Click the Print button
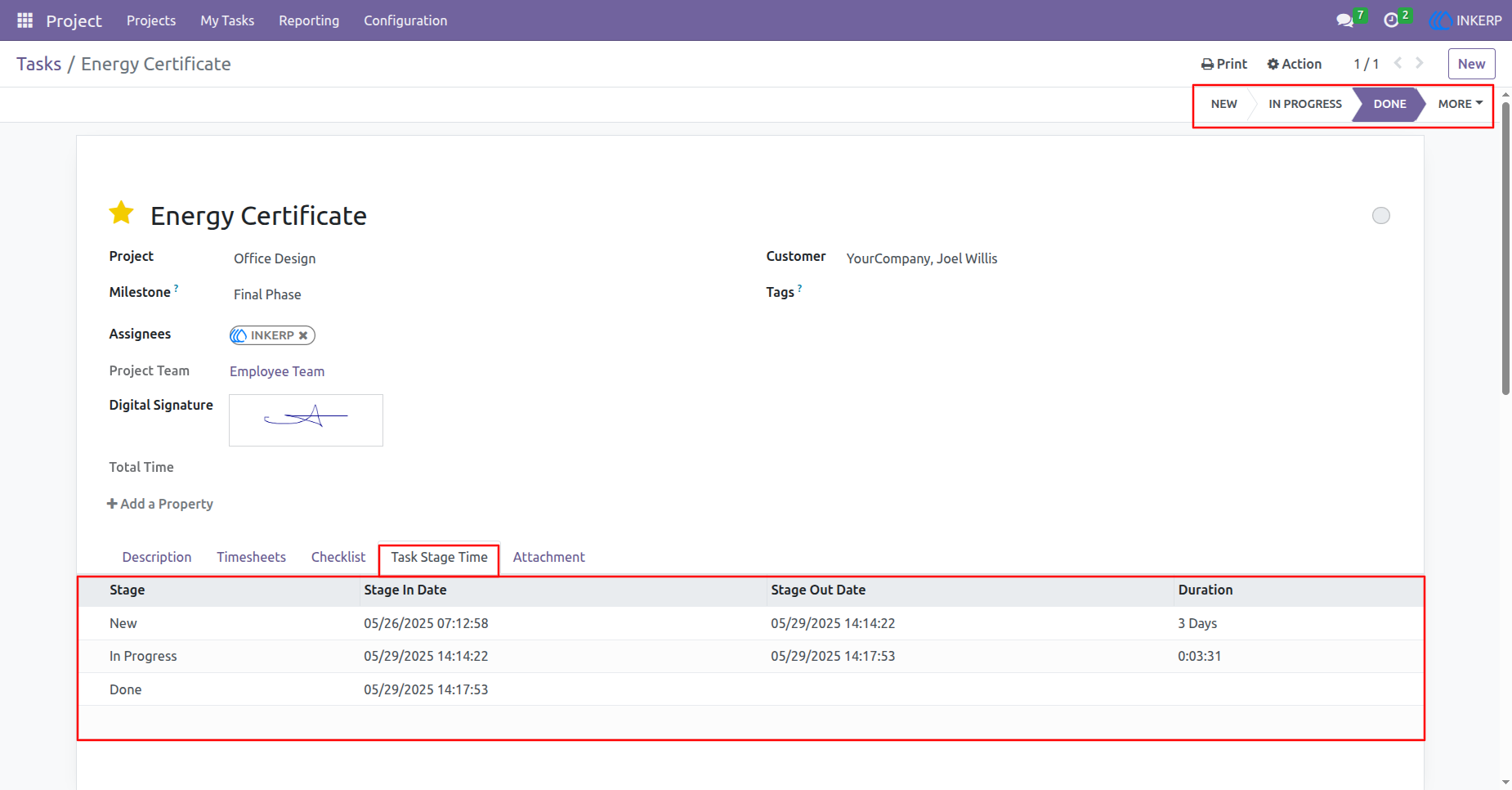 pyautogui.click(x=1224, y=64)
